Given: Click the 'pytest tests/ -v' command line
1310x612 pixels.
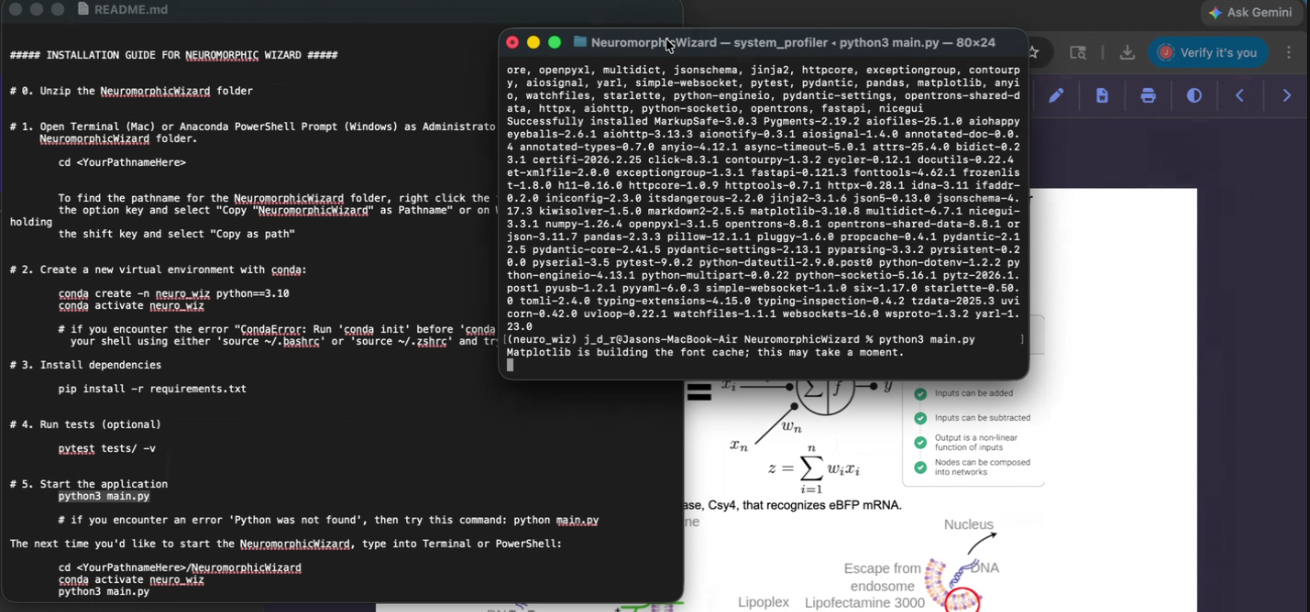Looking at the screenshot, I should tap(107, 449).
